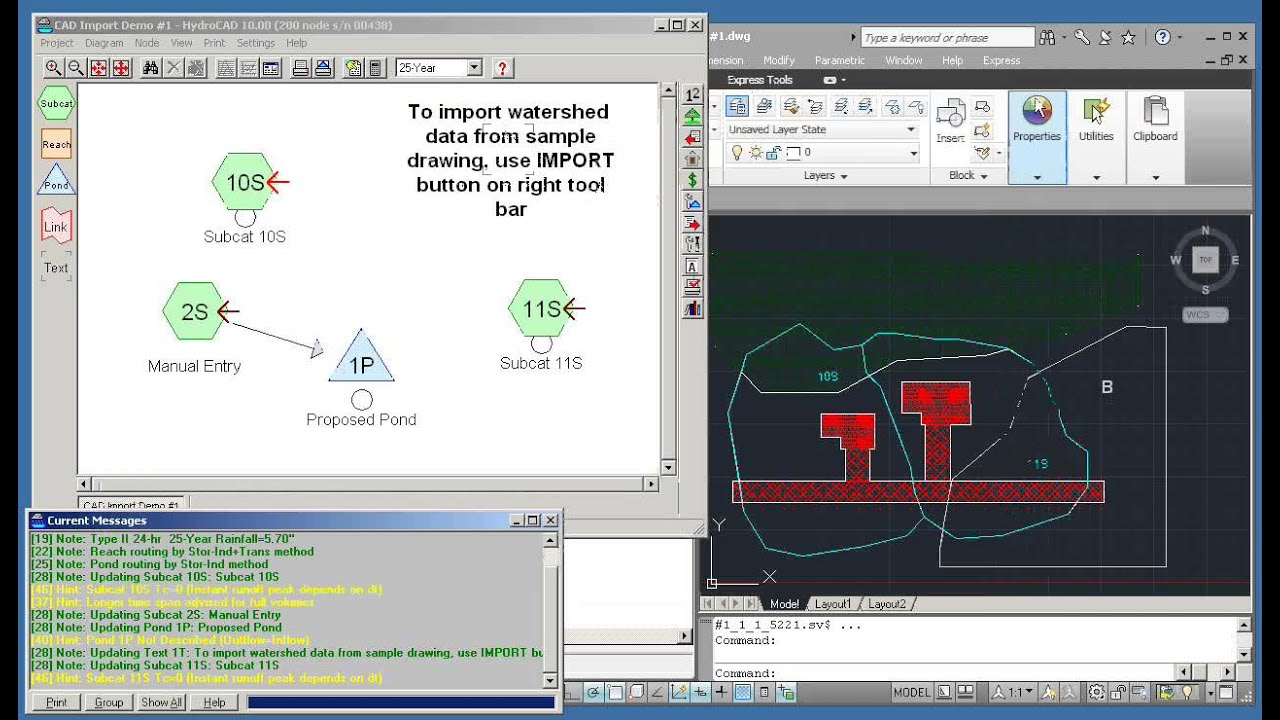Click the Zoom In magnifier icon in HydroCAD toolbar

[x=53, y=68]
